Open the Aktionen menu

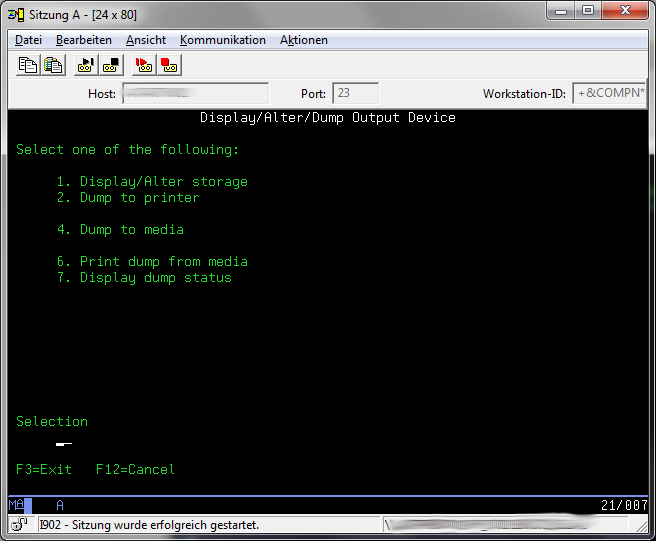tap(304, 40)
